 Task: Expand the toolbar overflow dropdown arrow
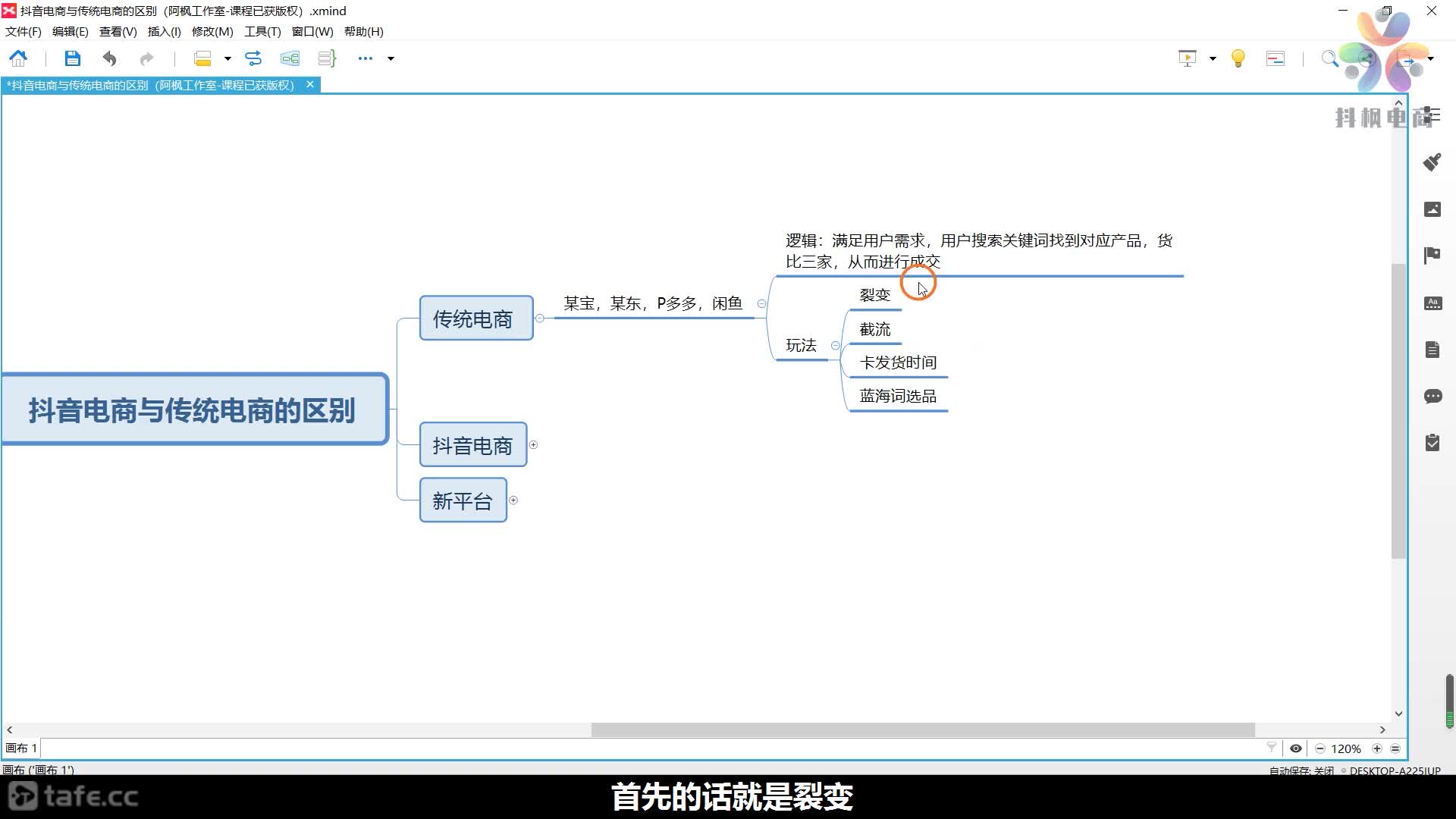391,58
